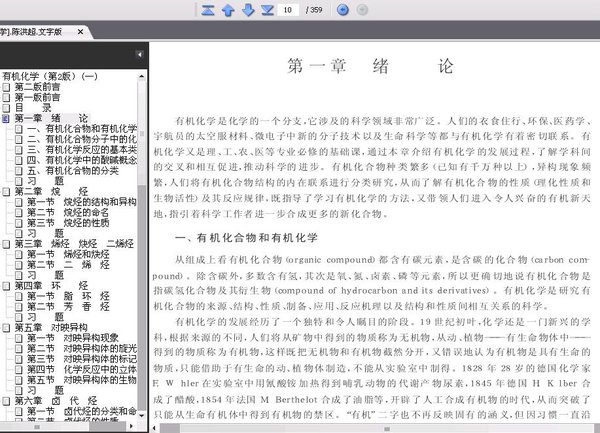Click bookmarks panel scroll-down arrow

142,415
